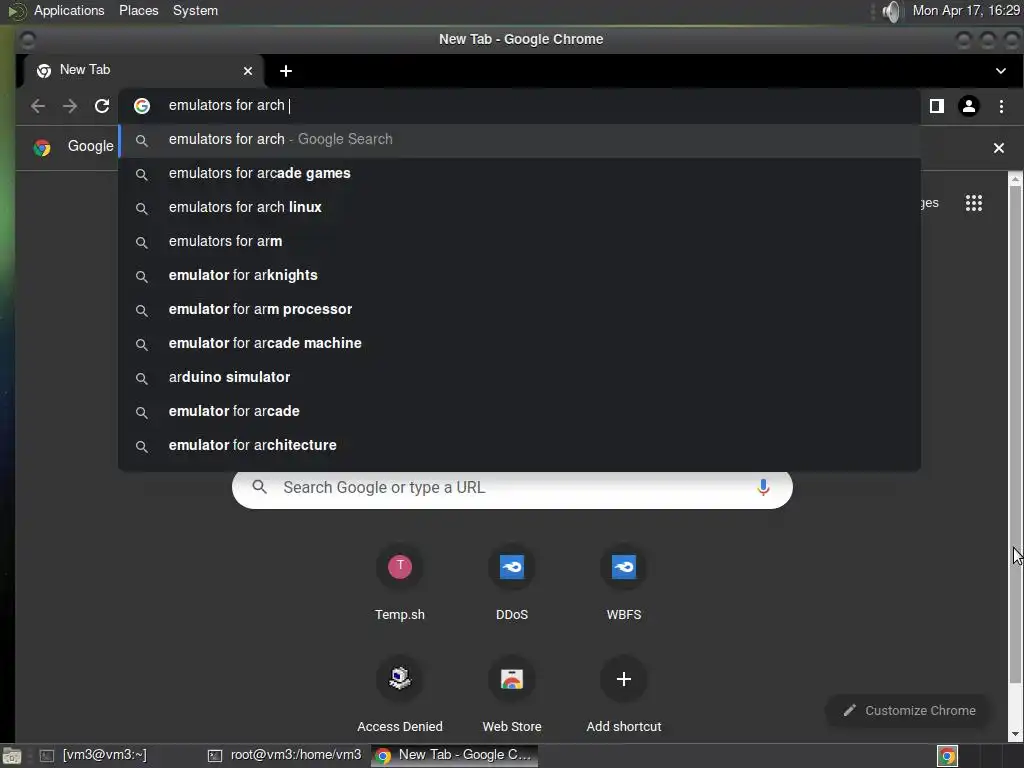Image resolution: width=1024 pixels, height=768 pixels.
Task: Click the Customize Chrome button
Action: (x=909, y=711)
